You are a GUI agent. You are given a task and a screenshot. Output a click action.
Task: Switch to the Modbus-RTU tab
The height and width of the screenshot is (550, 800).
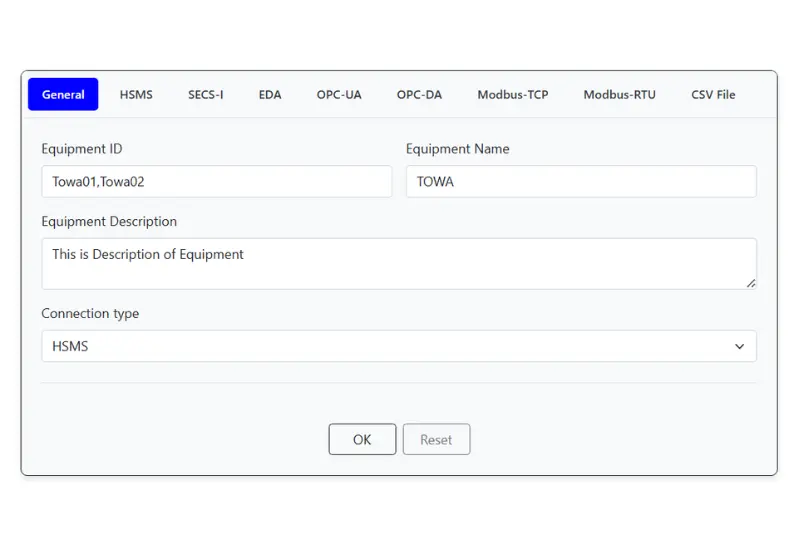619,94
